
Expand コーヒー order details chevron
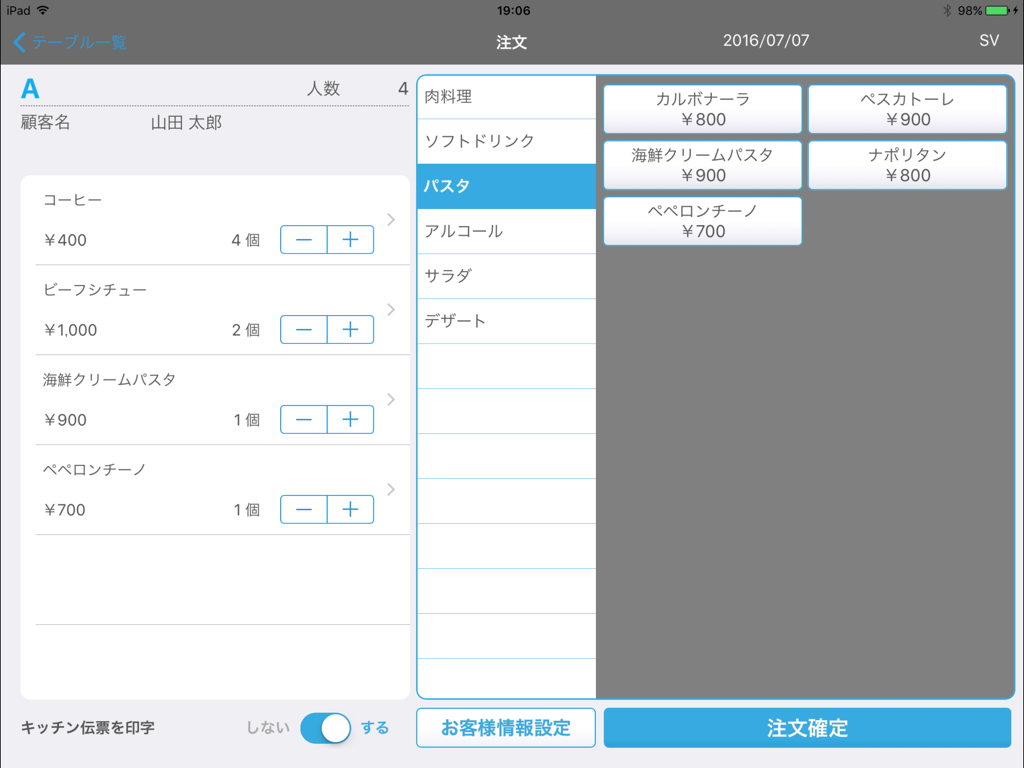(x=391, y=220)
